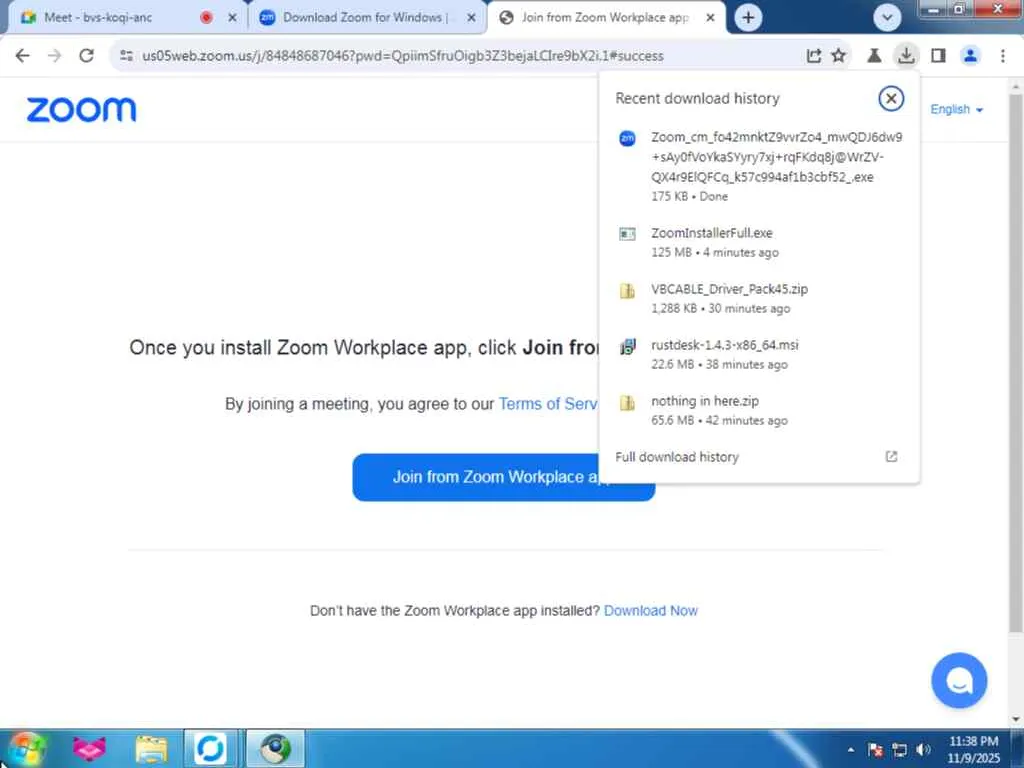Screen dimensions: 1024x768
Task: Open site information icon in address bar
Action: [x=127, y=56]
